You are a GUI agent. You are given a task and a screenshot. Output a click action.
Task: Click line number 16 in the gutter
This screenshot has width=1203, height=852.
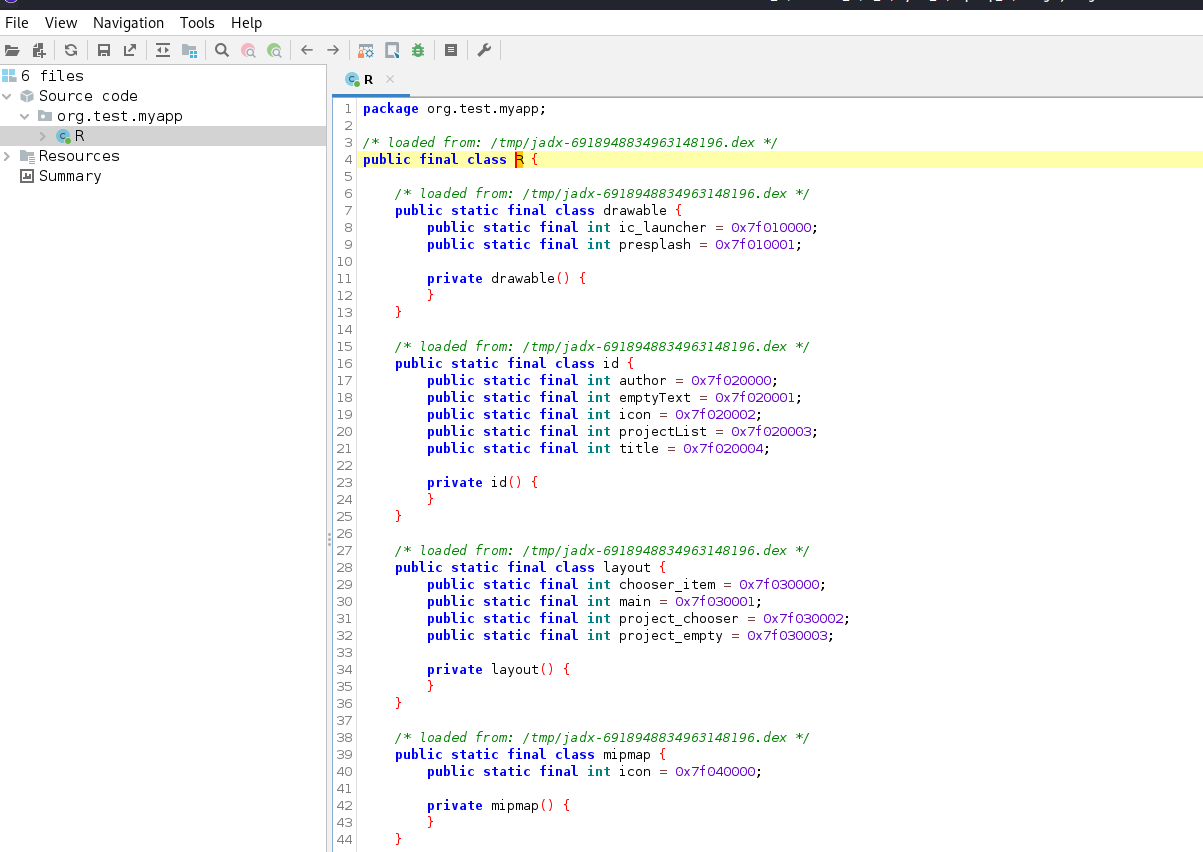point(345,363)
